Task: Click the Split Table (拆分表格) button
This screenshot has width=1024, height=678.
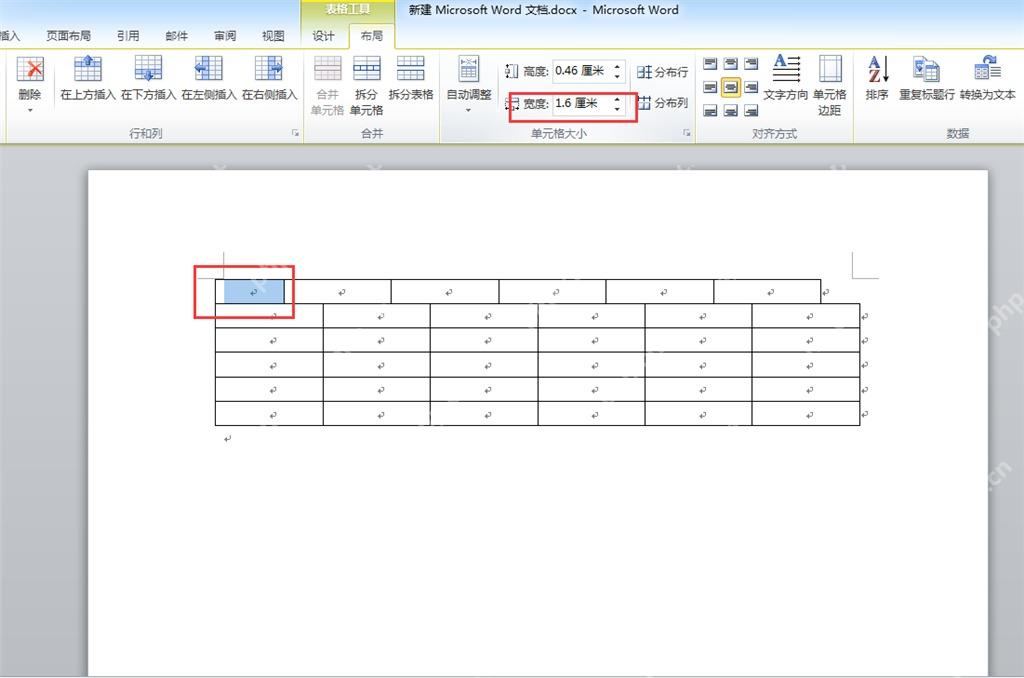Action: pyautogui.click(x=411, y=78)
